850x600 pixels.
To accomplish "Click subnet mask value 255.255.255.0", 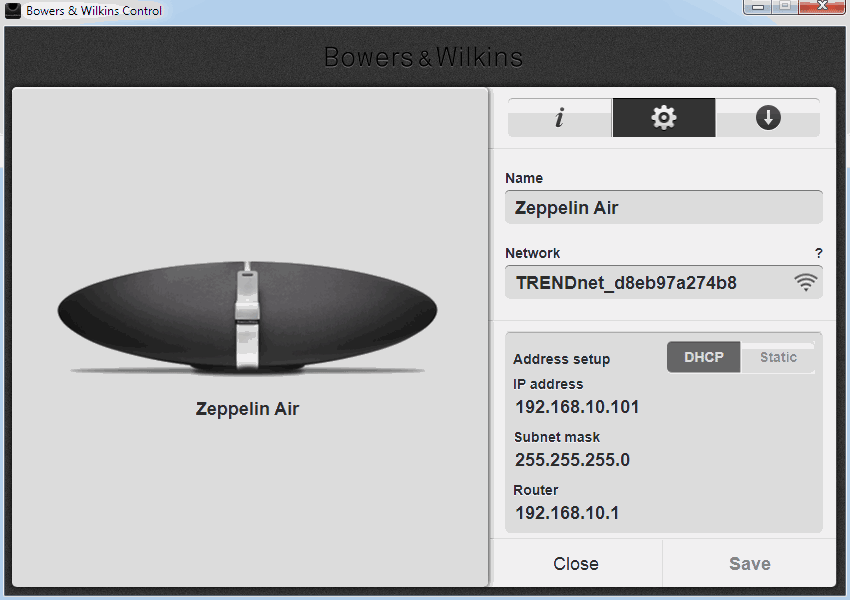I will click(x=572, y=460).
